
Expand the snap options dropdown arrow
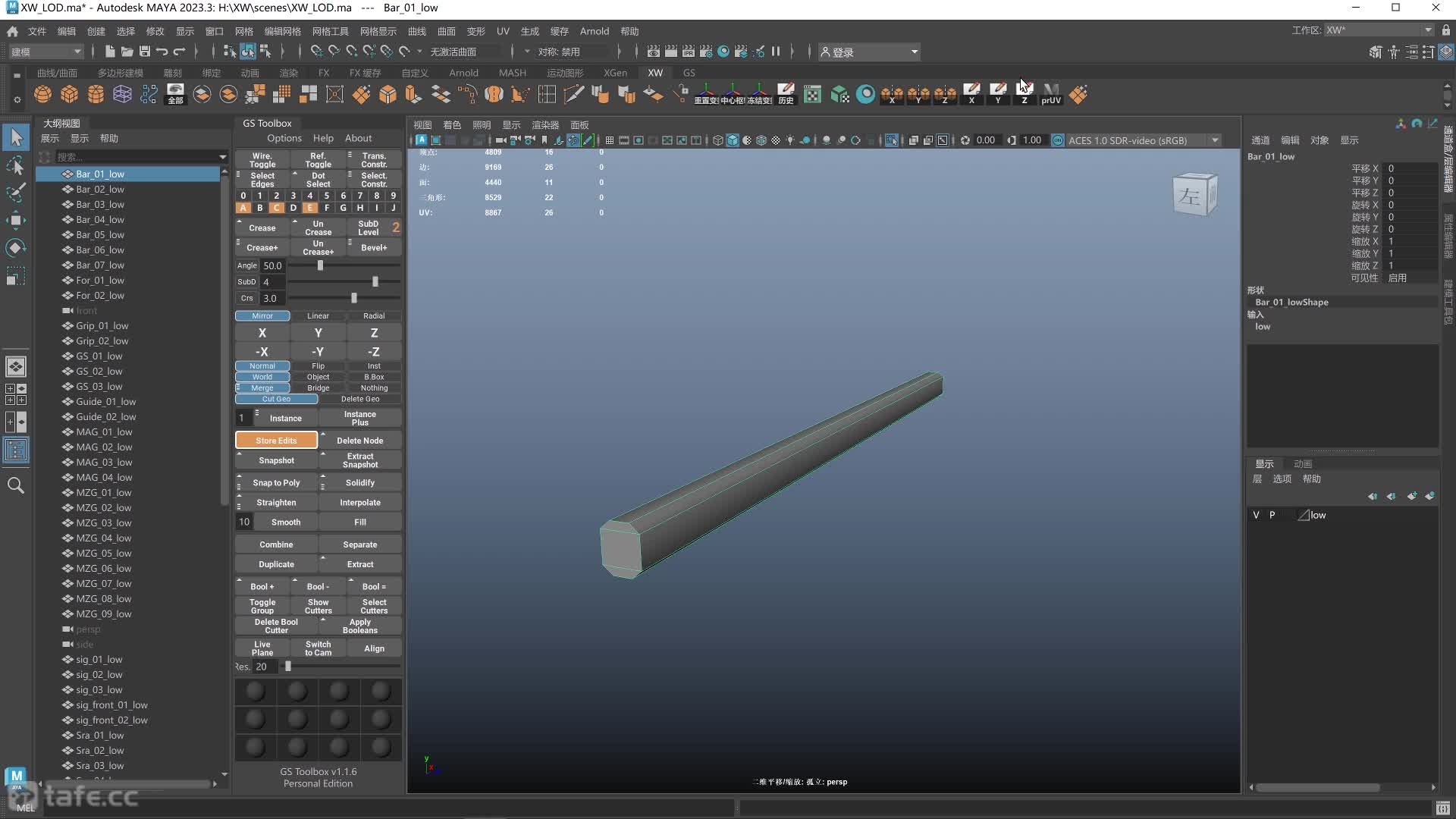(419, 52)
